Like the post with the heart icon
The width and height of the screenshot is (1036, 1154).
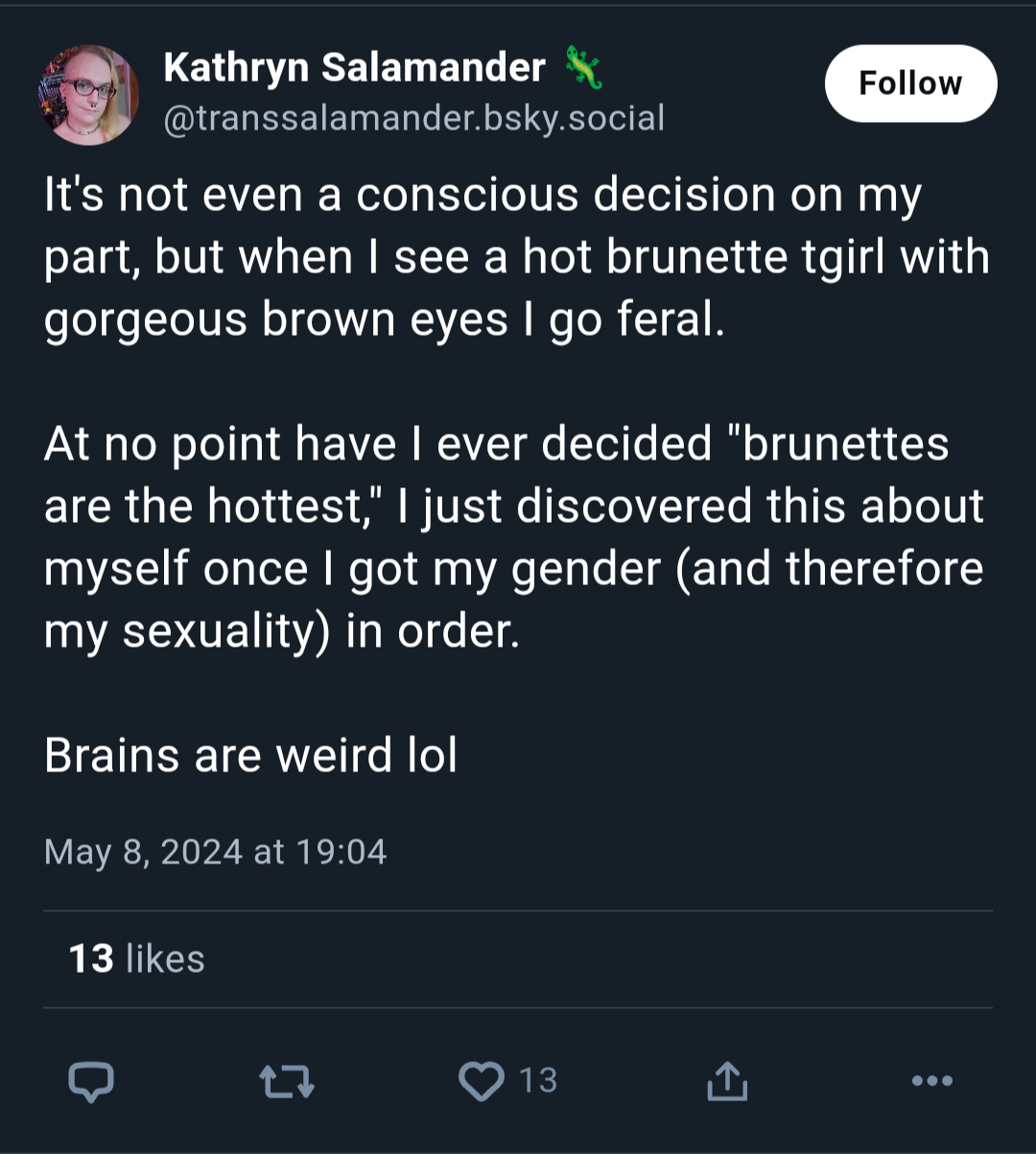point(482,1081)
